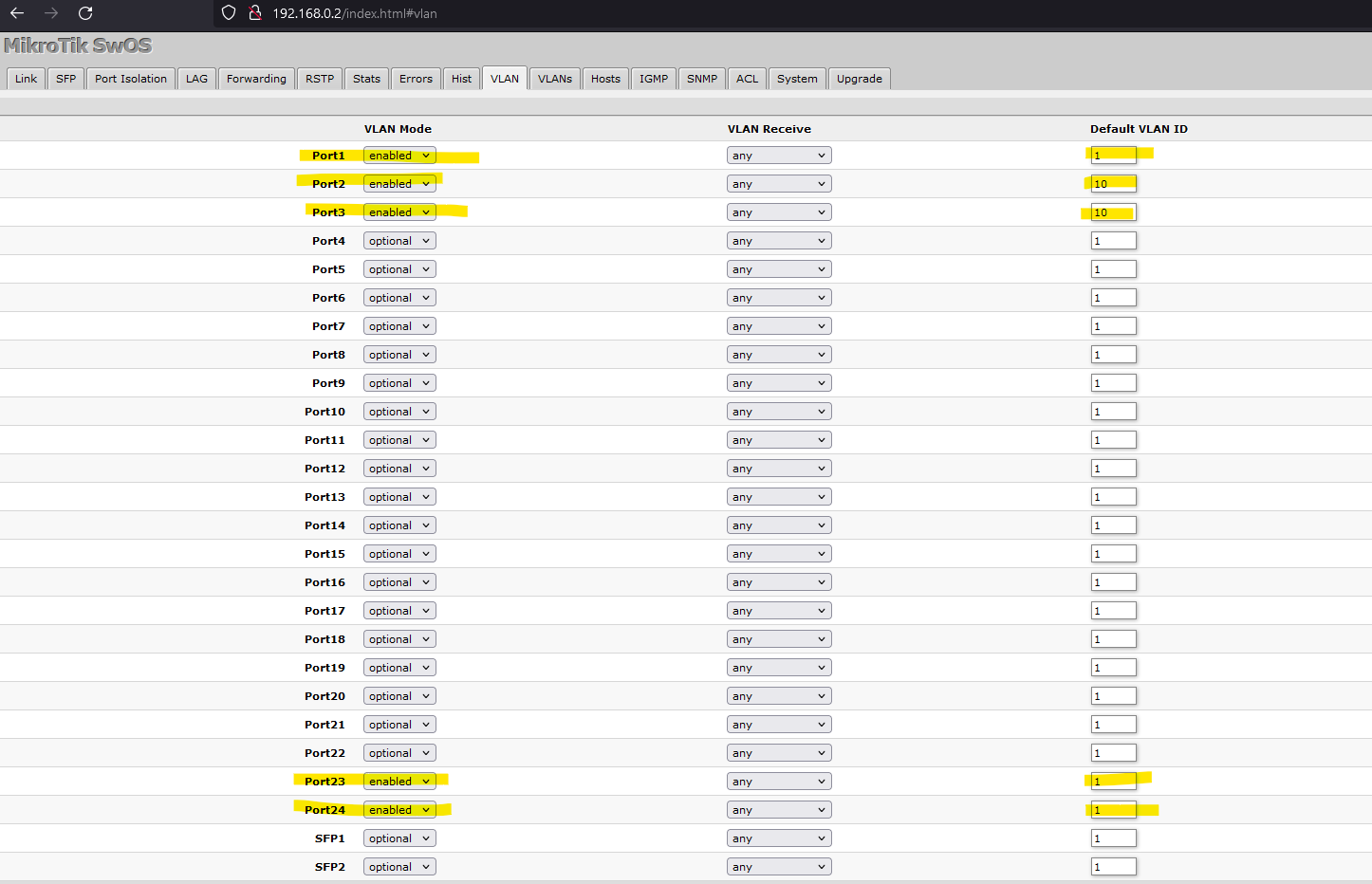The image size is (1372, 884).
Task: Click Port11 Default VLAN ID field
Action: pyautogui.click(x=1113, y=440)
